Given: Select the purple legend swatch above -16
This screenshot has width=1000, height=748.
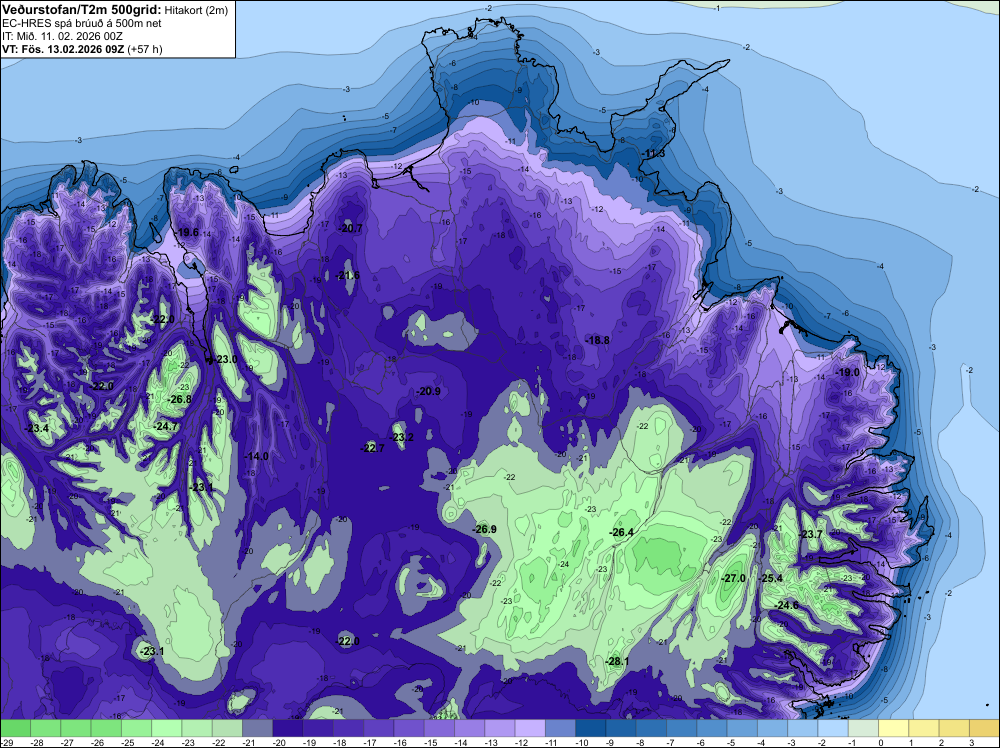Looking at the screenshot, I should [x=409, y=728].
